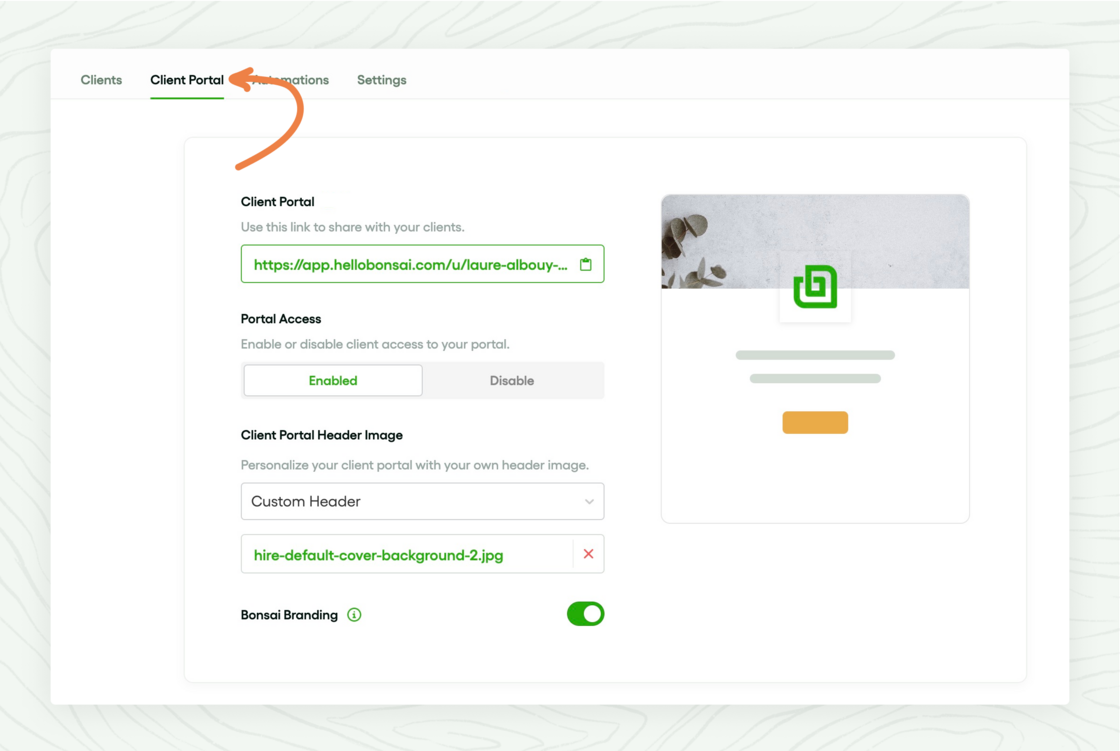
Task: Open the Custom Header dropdown
Action: pos(422,501)
